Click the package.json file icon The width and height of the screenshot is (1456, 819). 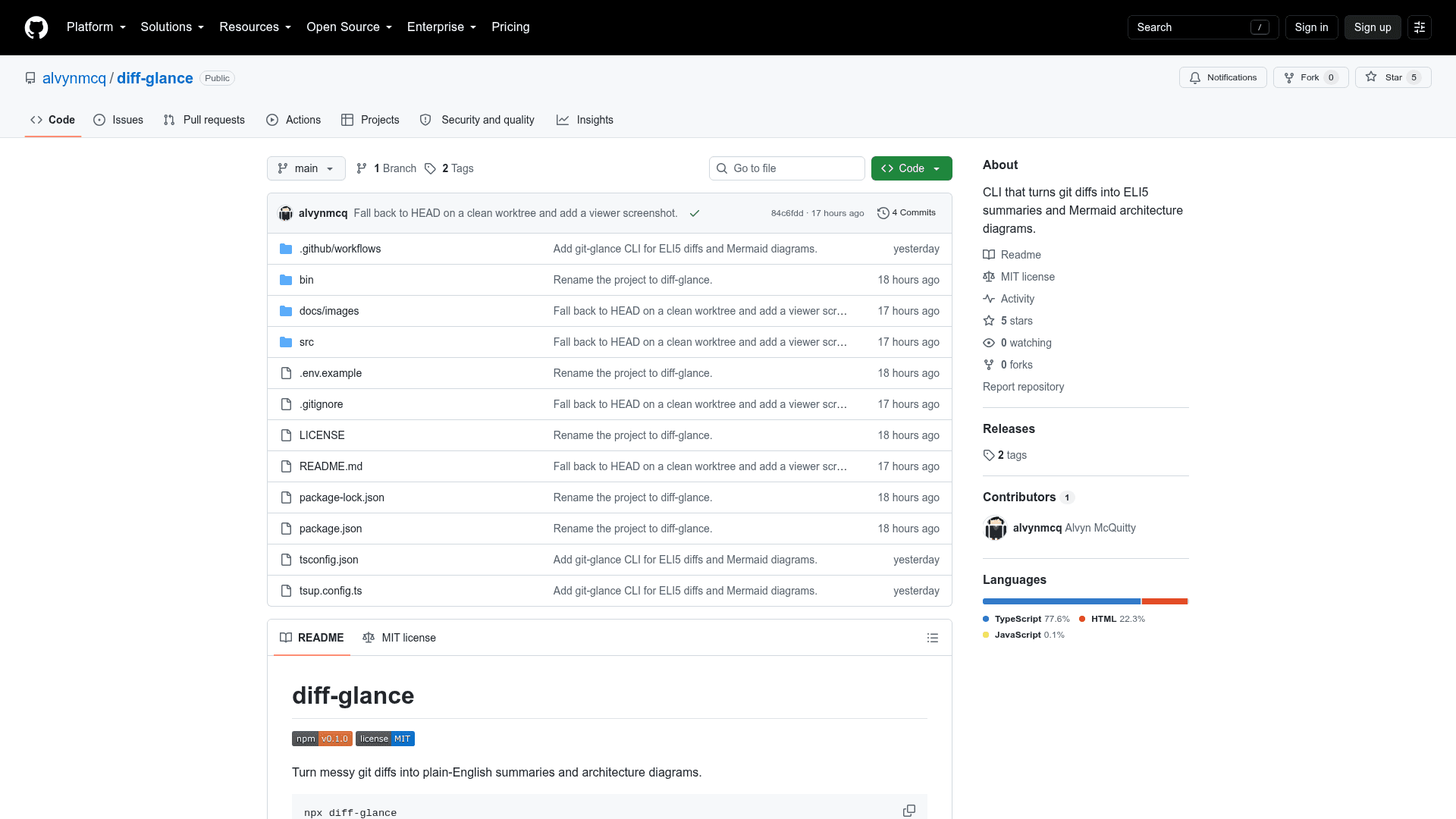pos(286,529)
